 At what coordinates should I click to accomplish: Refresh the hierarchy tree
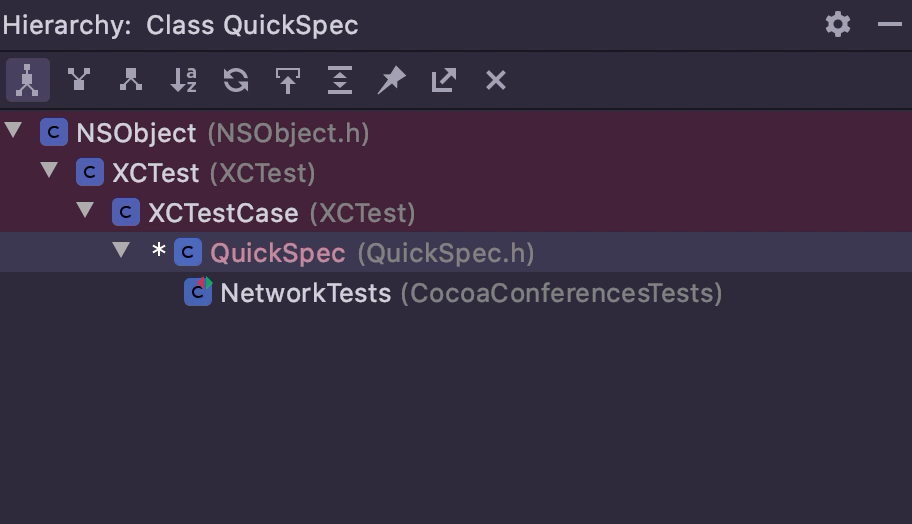(x=236, y=80)
